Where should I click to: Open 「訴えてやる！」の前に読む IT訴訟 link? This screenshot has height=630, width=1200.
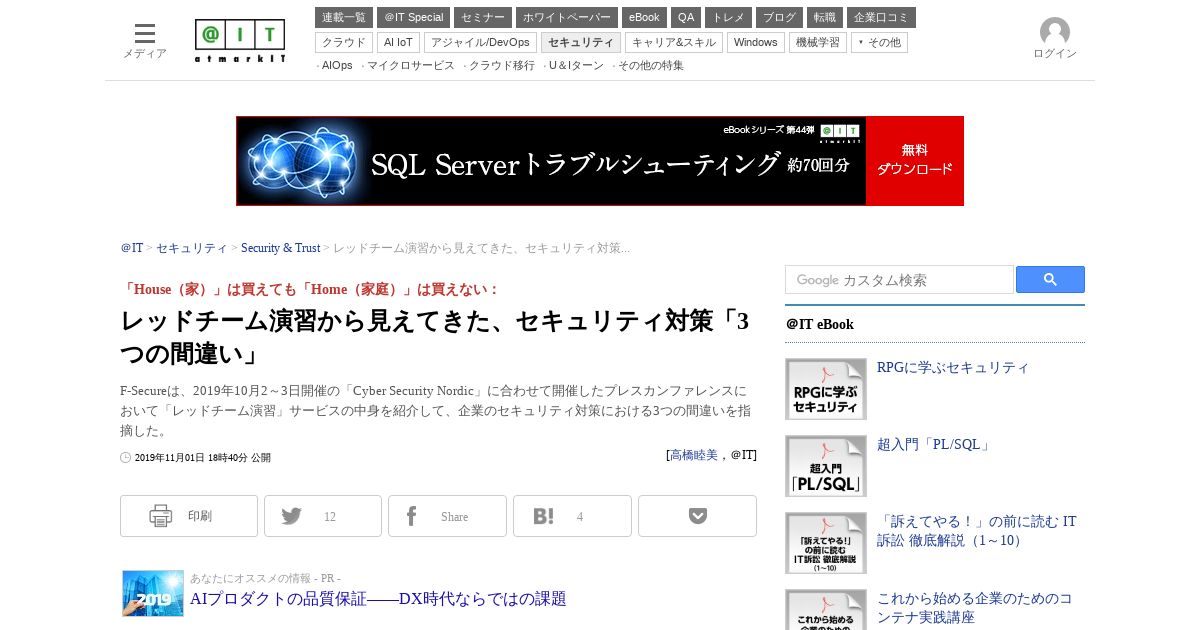[x=977, y=531]
